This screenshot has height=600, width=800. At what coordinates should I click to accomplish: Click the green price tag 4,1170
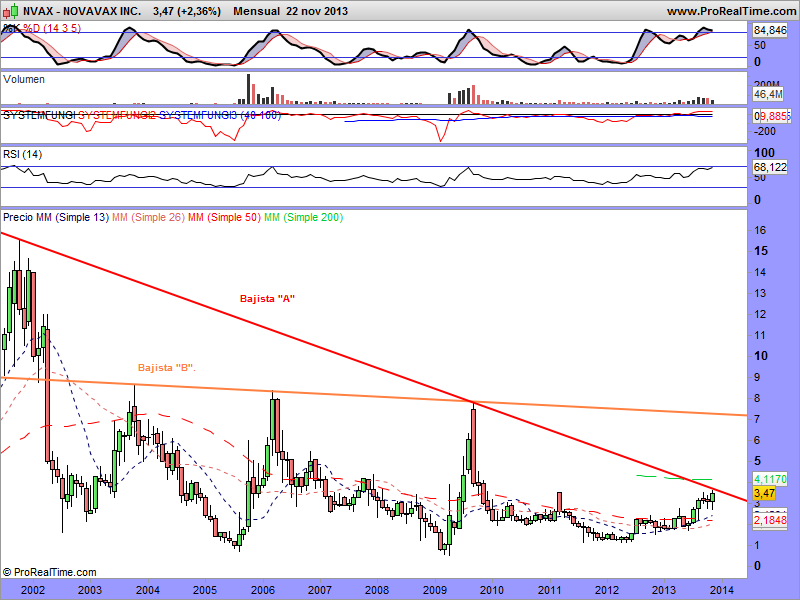click(x=770, y=479)
